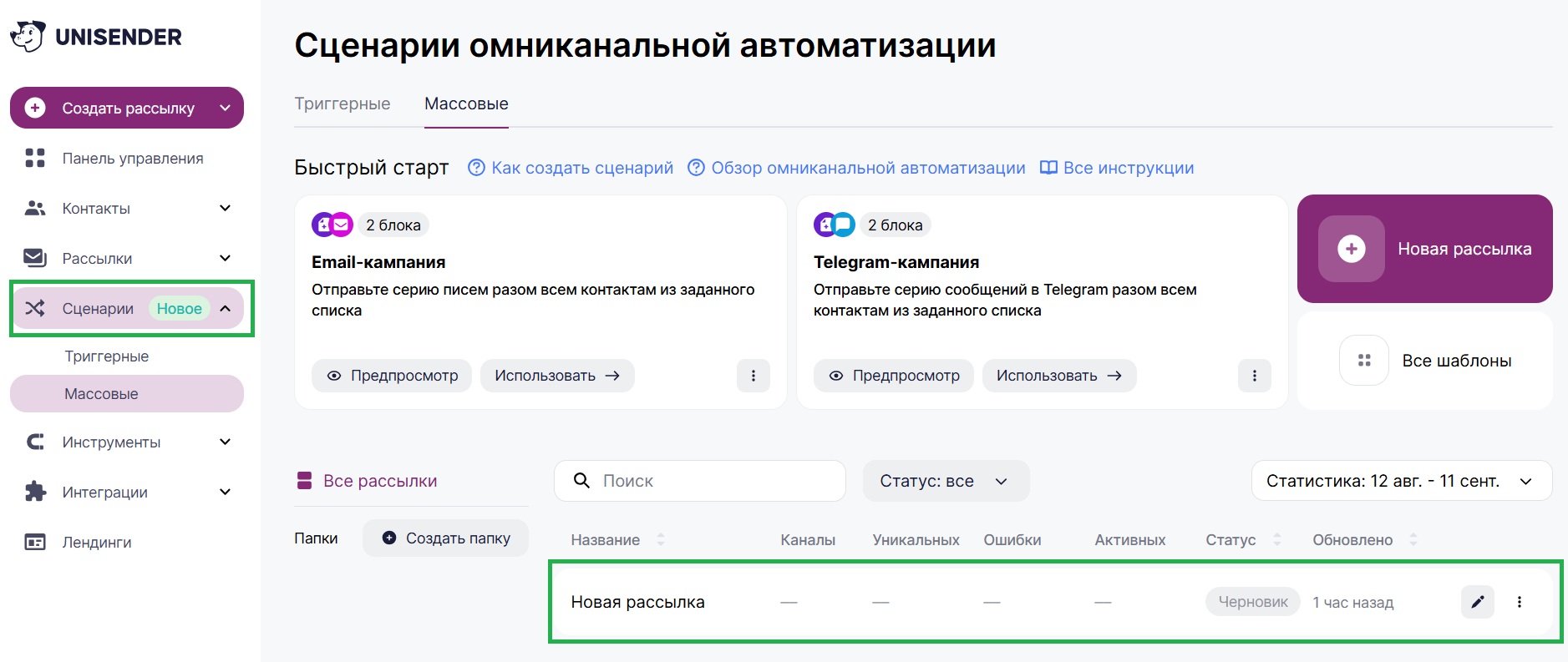Sort the table by Название column

click(x=660, y=540)
